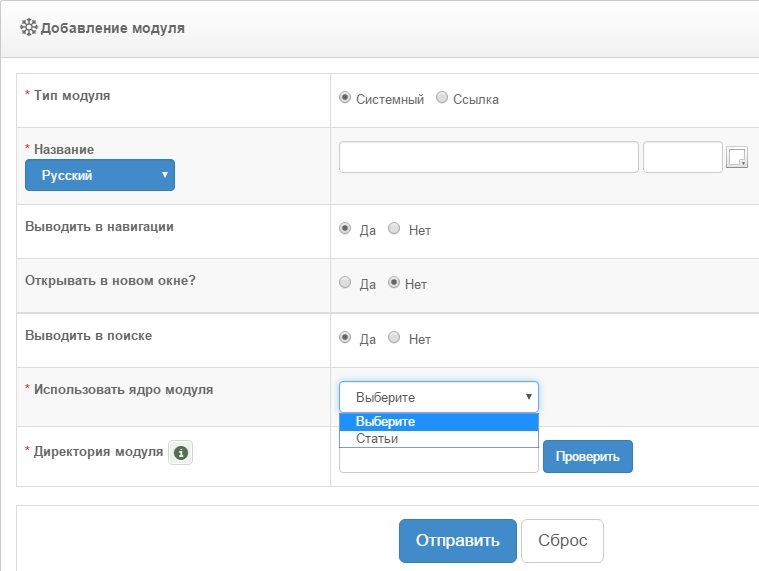
Task: Select the Ссылка module type
Action: [442, 98]
